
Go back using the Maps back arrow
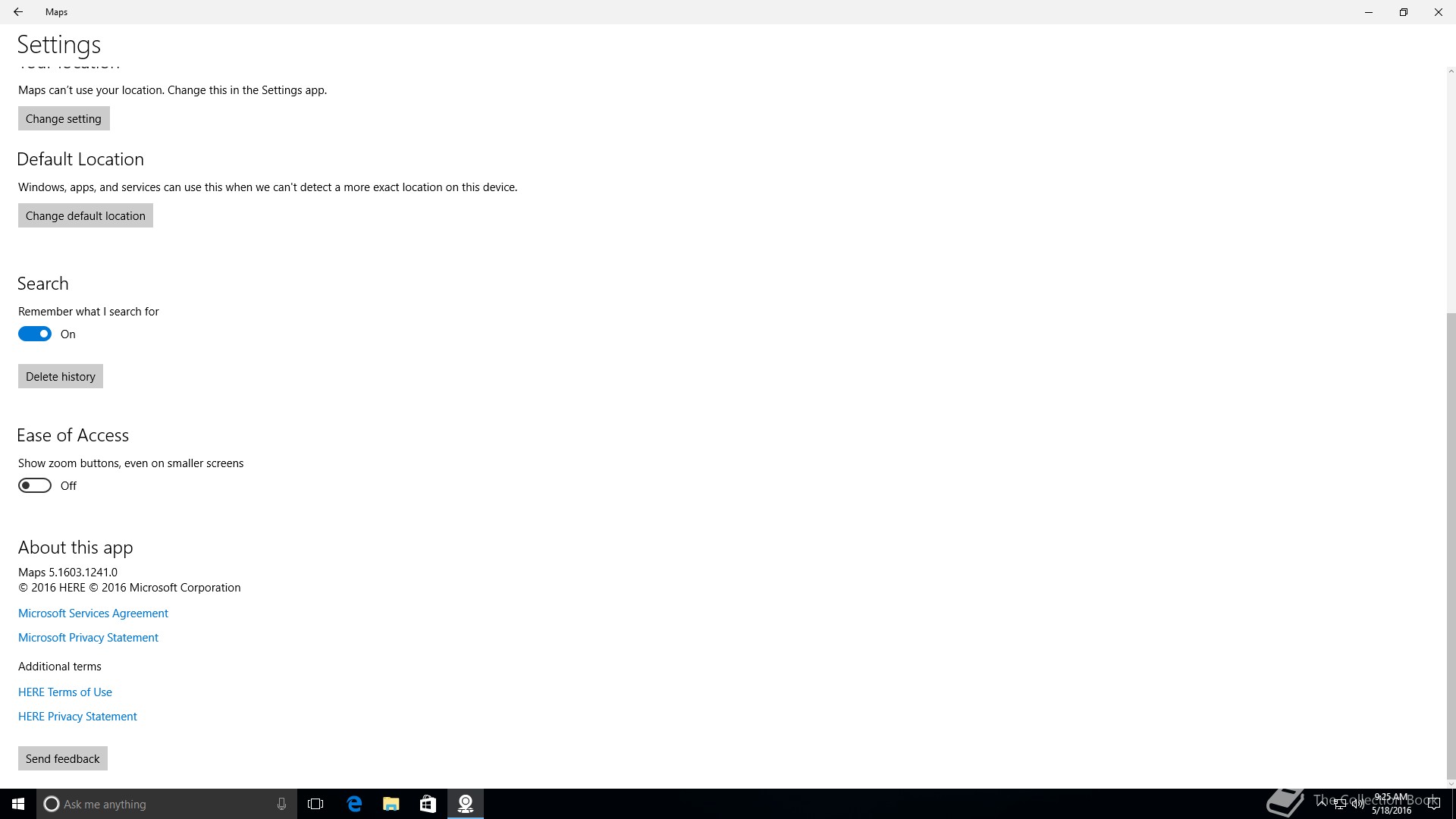pyautogui.click(x=18, y=12)
